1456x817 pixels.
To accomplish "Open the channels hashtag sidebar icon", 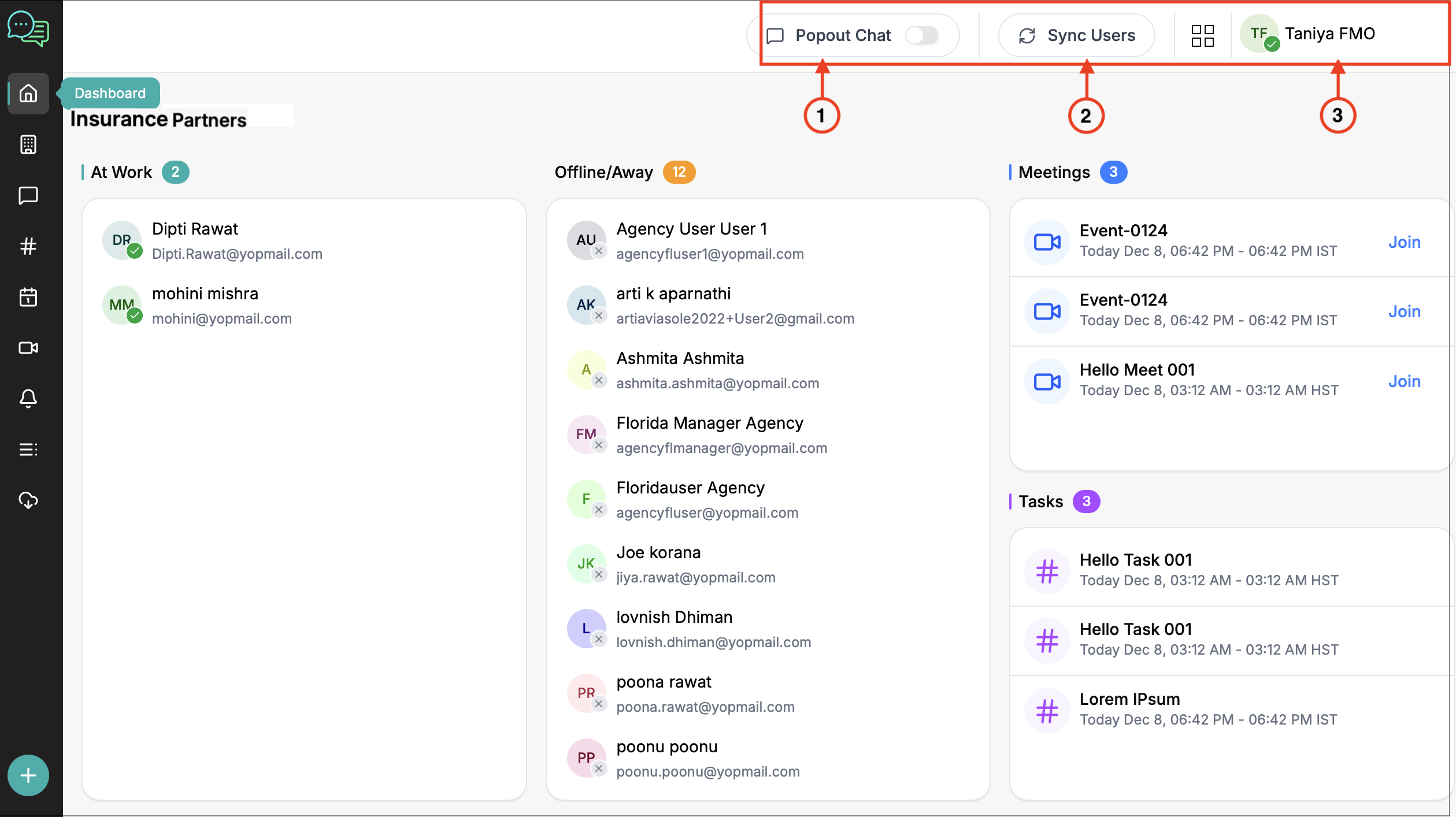I will (x=28, y=246).
